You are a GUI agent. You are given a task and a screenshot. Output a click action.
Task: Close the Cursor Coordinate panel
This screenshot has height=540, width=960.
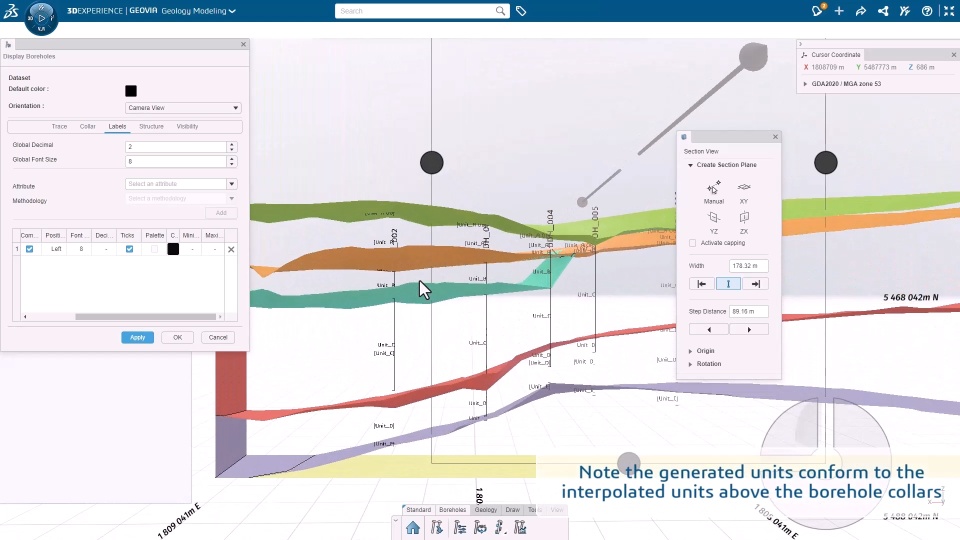(x=953, y=55)
